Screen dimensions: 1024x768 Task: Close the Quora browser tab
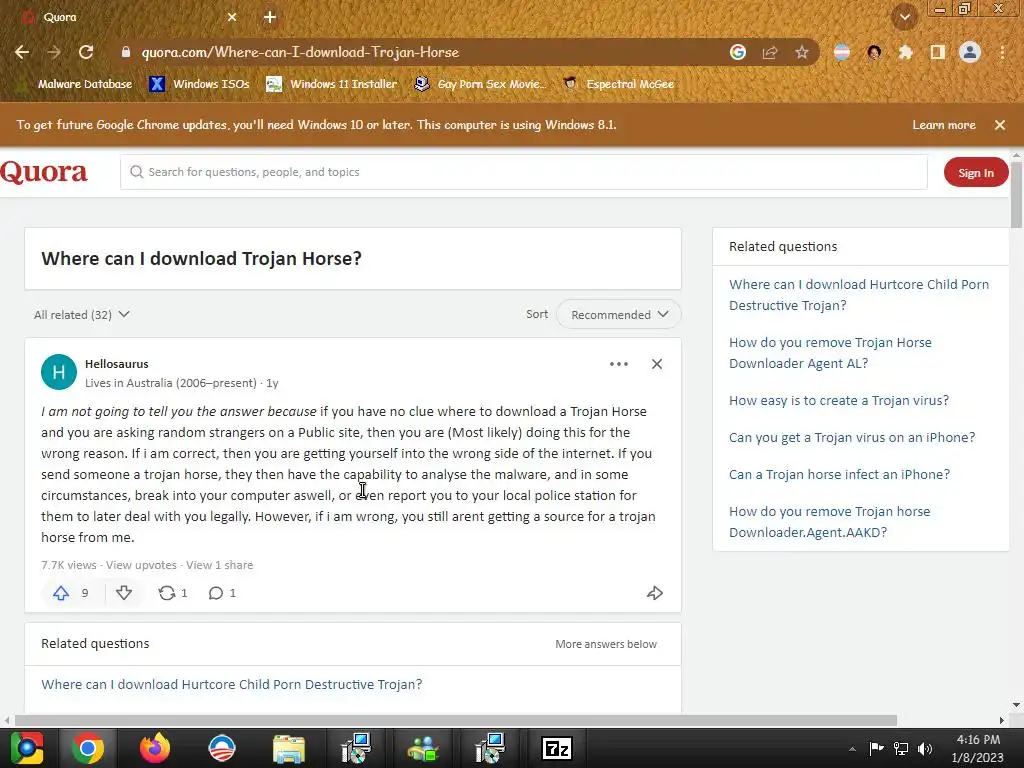tap(232, 17)
